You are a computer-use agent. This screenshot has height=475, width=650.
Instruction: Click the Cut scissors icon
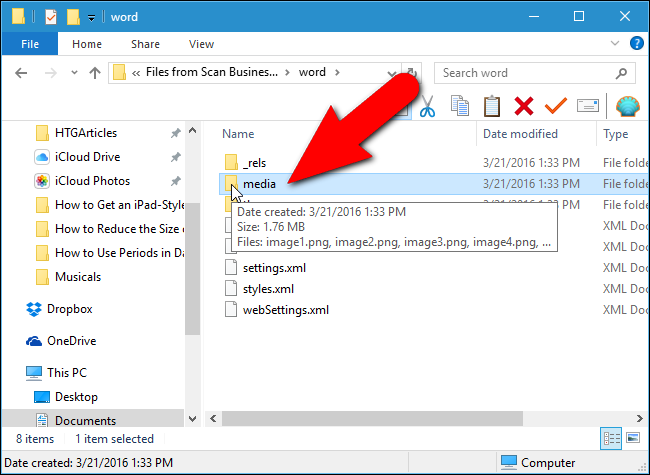point(427,107)
